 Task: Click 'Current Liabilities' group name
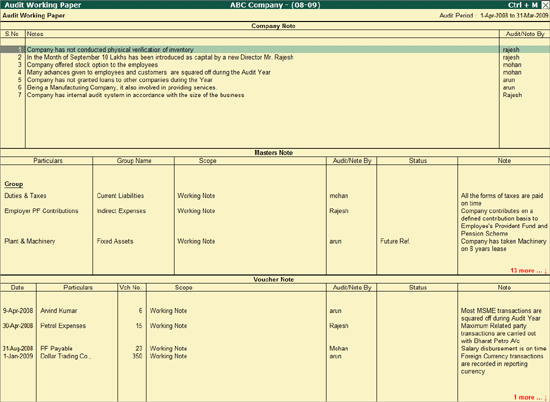[120, 196]
